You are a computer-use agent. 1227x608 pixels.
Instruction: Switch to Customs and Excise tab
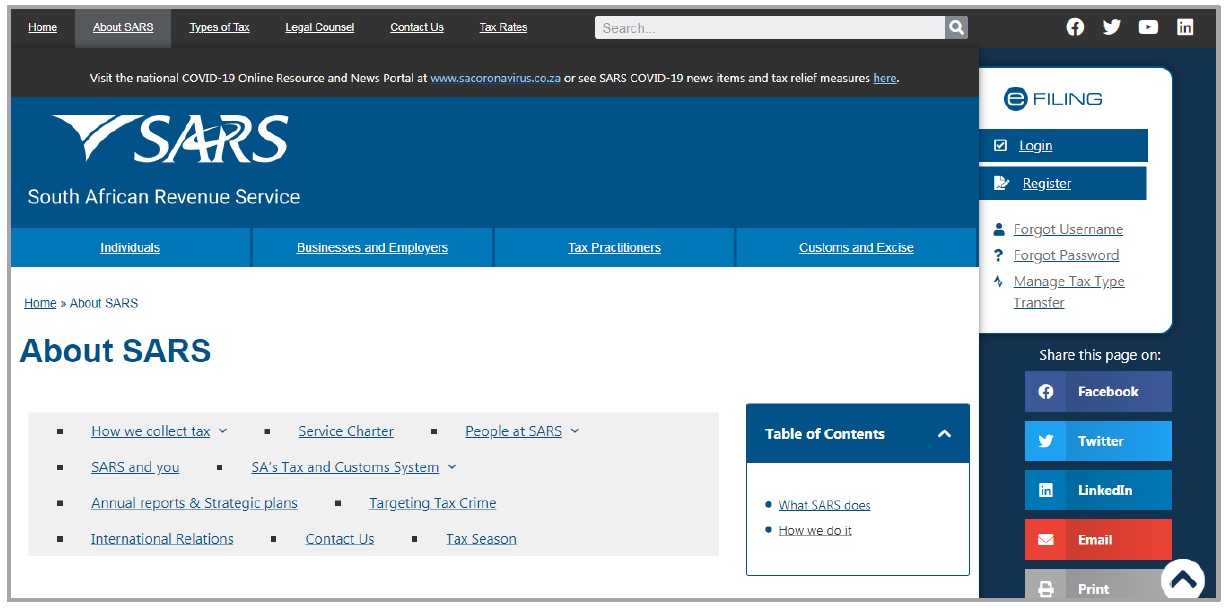856,247
